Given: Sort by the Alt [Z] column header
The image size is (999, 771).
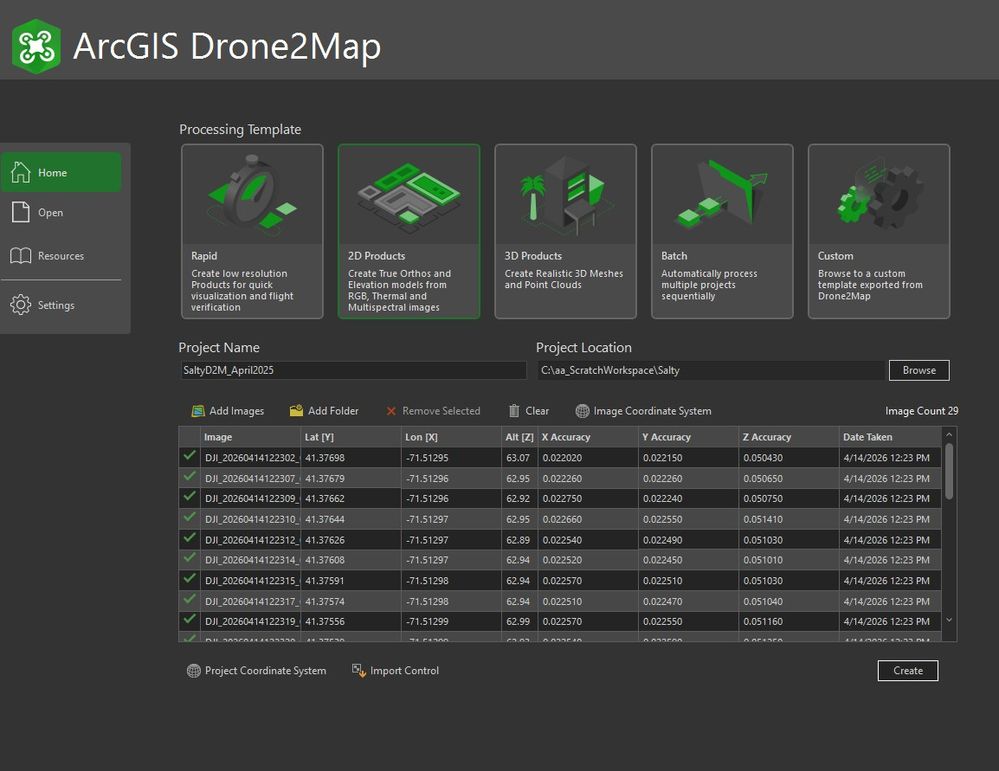Looking at the screenshot, I should (x=519, y=437).
